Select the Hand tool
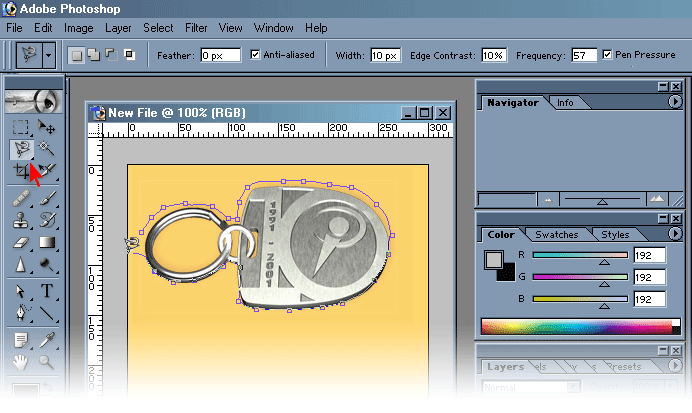Image resolution: width=692 pixels, height=413 pixels. [20, 362]
